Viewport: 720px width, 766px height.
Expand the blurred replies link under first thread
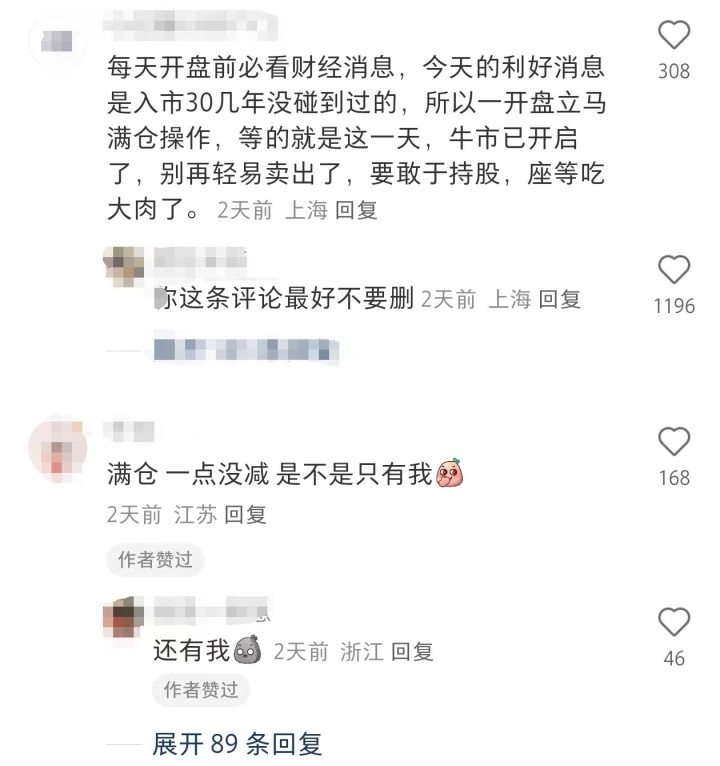click(x=246, y=349)
